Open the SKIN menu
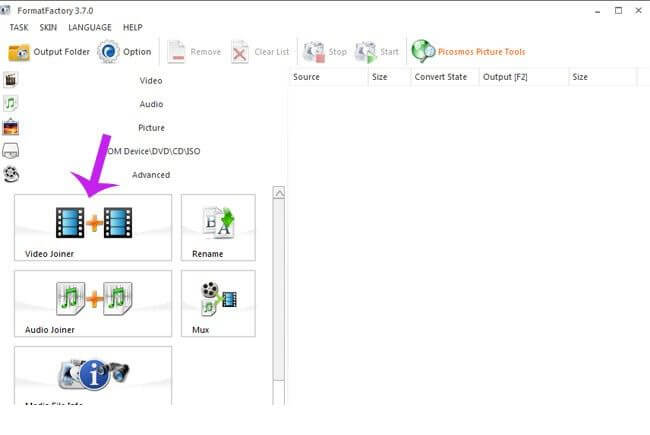Image resolution: width=650 pixels, height=435 pixels. coord(48,27)
